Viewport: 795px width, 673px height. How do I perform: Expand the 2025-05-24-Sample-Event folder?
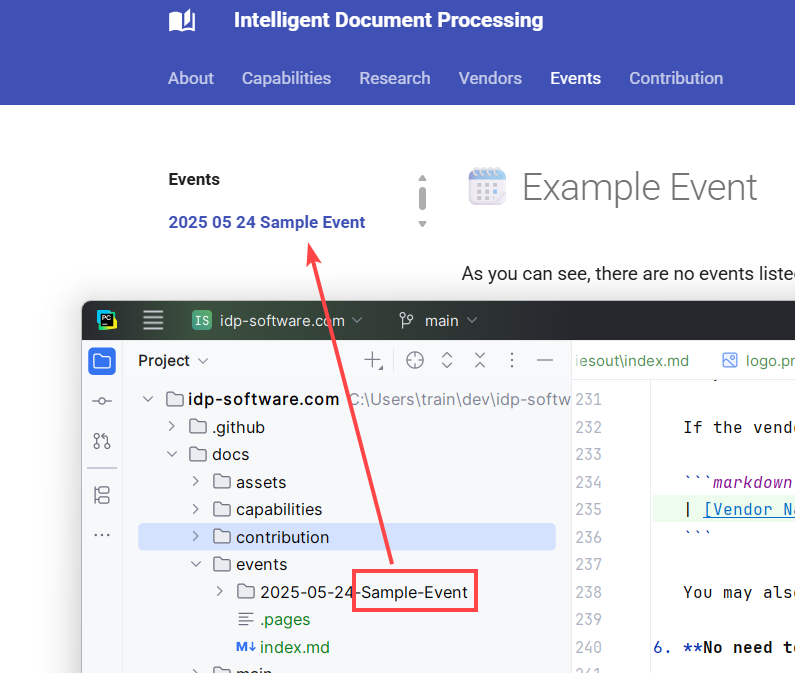(x=220, y=591)
